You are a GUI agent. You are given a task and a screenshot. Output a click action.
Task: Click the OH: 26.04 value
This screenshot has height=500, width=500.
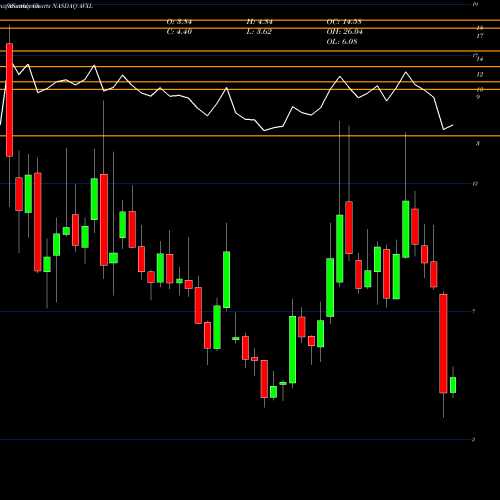345,32
